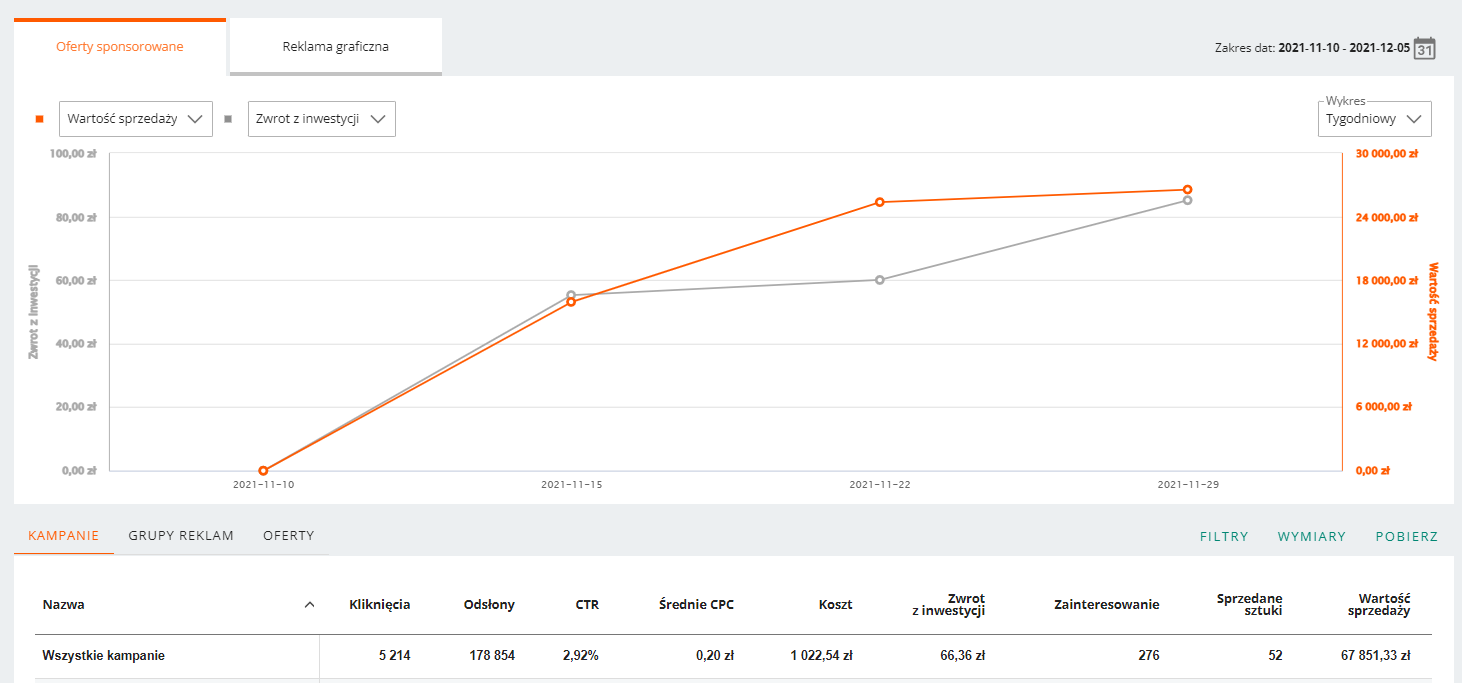Open the date range calendar icon
The width and height of the screenshot is (1462, 683).
[1424, 48]
